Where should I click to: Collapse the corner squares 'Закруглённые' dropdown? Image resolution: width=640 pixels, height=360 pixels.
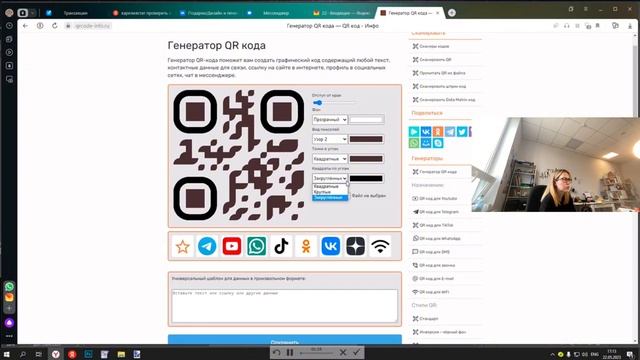tap(330, 178)
